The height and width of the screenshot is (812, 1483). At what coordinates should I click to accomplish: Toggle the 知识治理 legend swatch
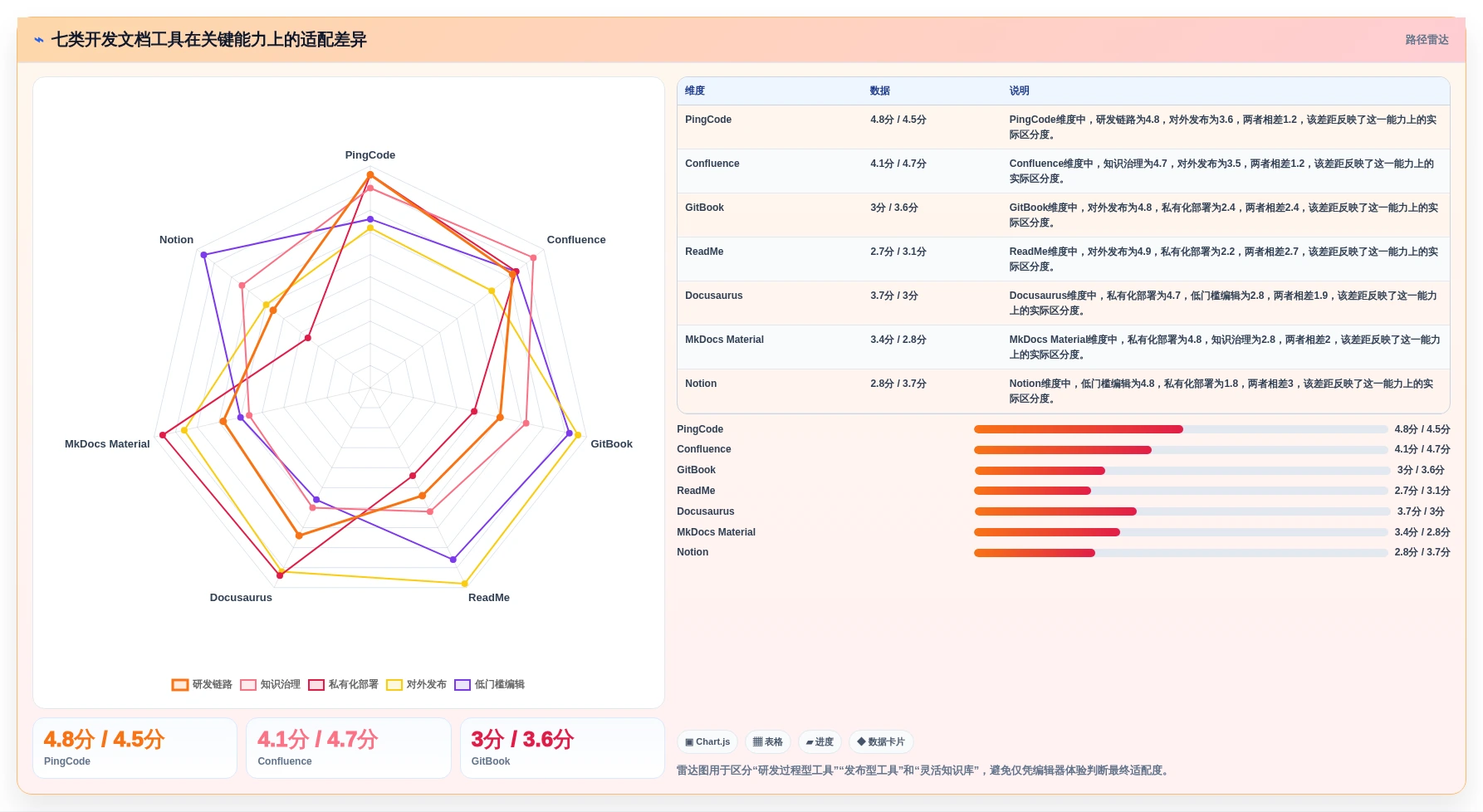(x=248, y=685)
